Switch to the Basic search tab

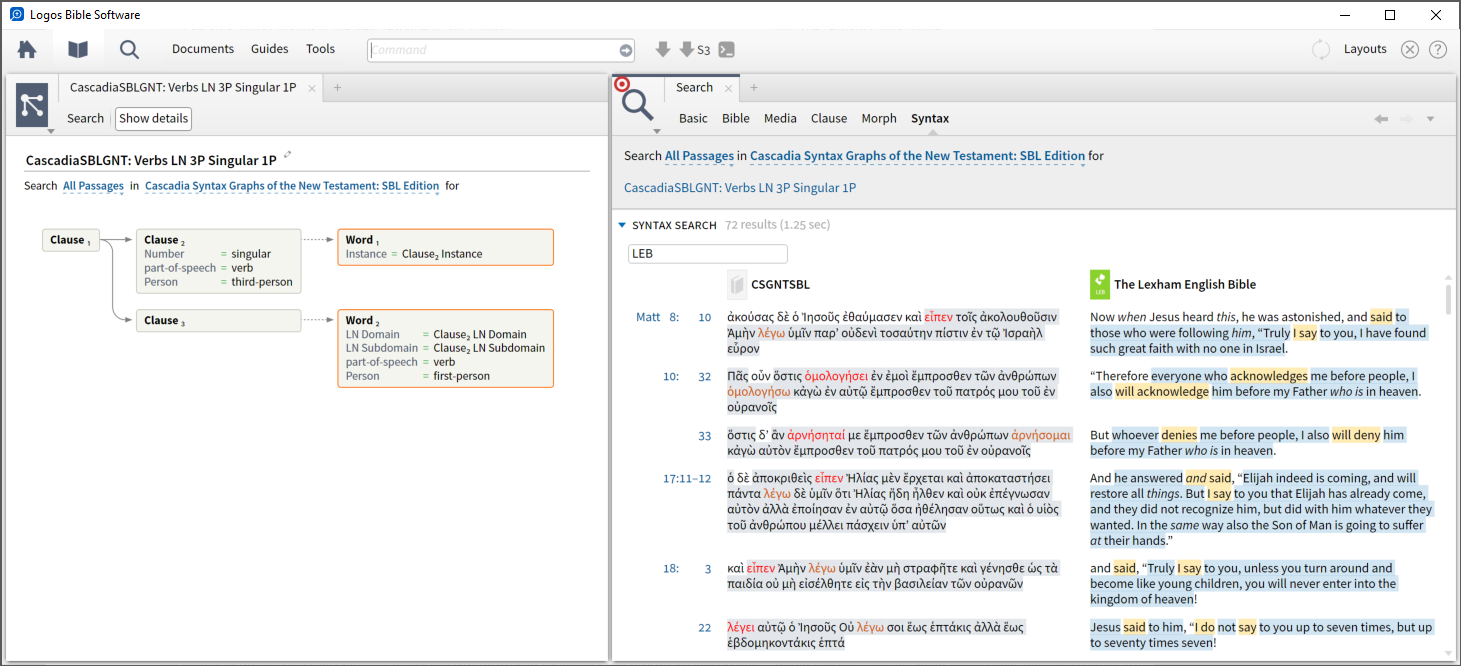[x=693, y=118]
